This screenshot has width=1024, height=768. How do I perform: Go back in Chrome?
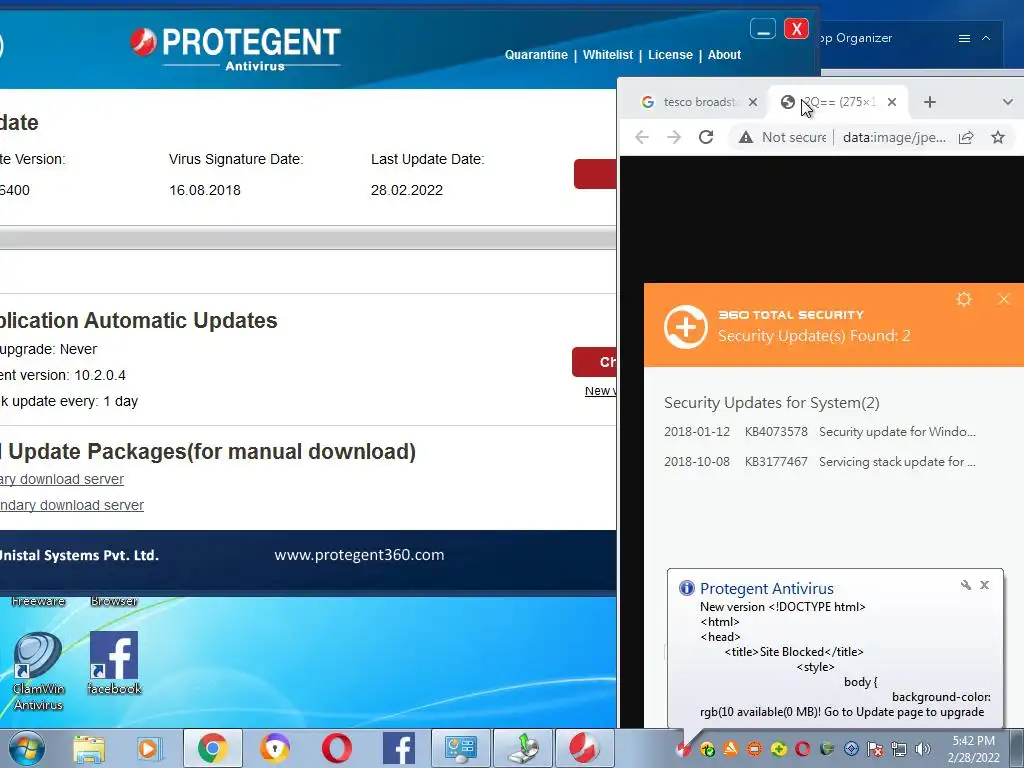pos(642,137)
